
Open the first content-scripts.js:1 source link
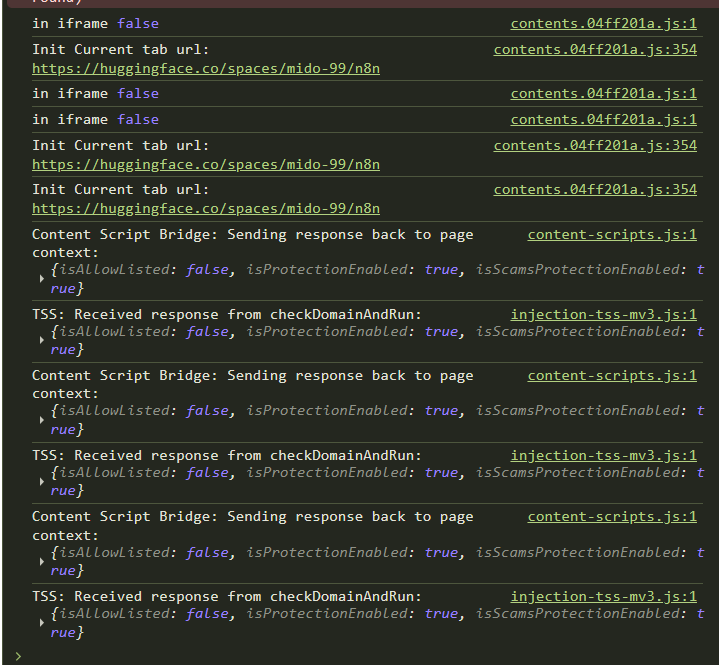[x=612, y=234]
